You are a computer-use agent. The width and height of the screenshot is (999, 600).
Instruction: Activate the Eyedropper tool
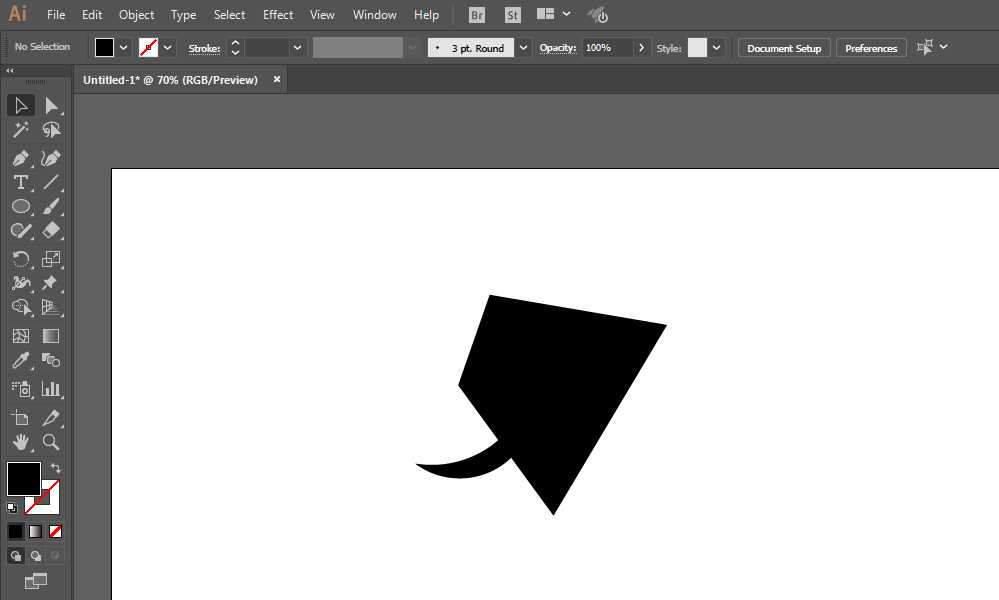point(20,361)
